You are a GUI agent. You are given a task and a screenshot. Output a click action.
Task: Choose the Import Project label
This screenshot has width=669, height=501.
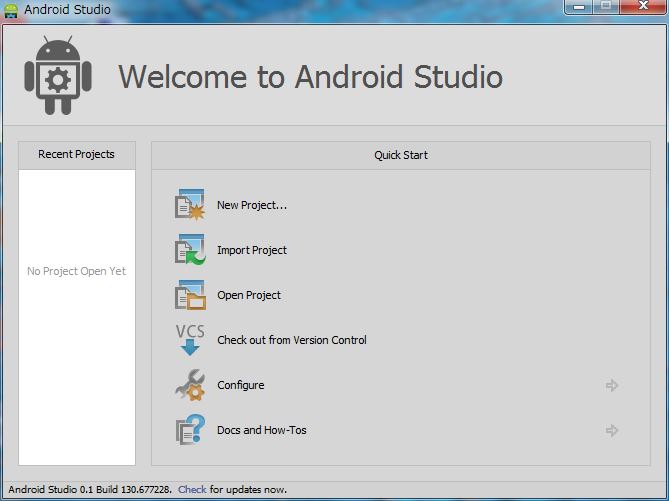(x=252, y=250)
